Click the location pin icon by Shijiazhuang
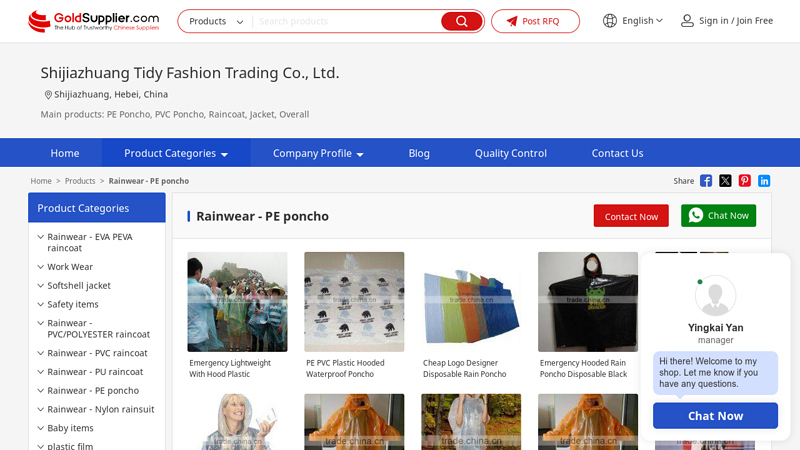This screenshot has width=800, height=450. coord(48,94)
